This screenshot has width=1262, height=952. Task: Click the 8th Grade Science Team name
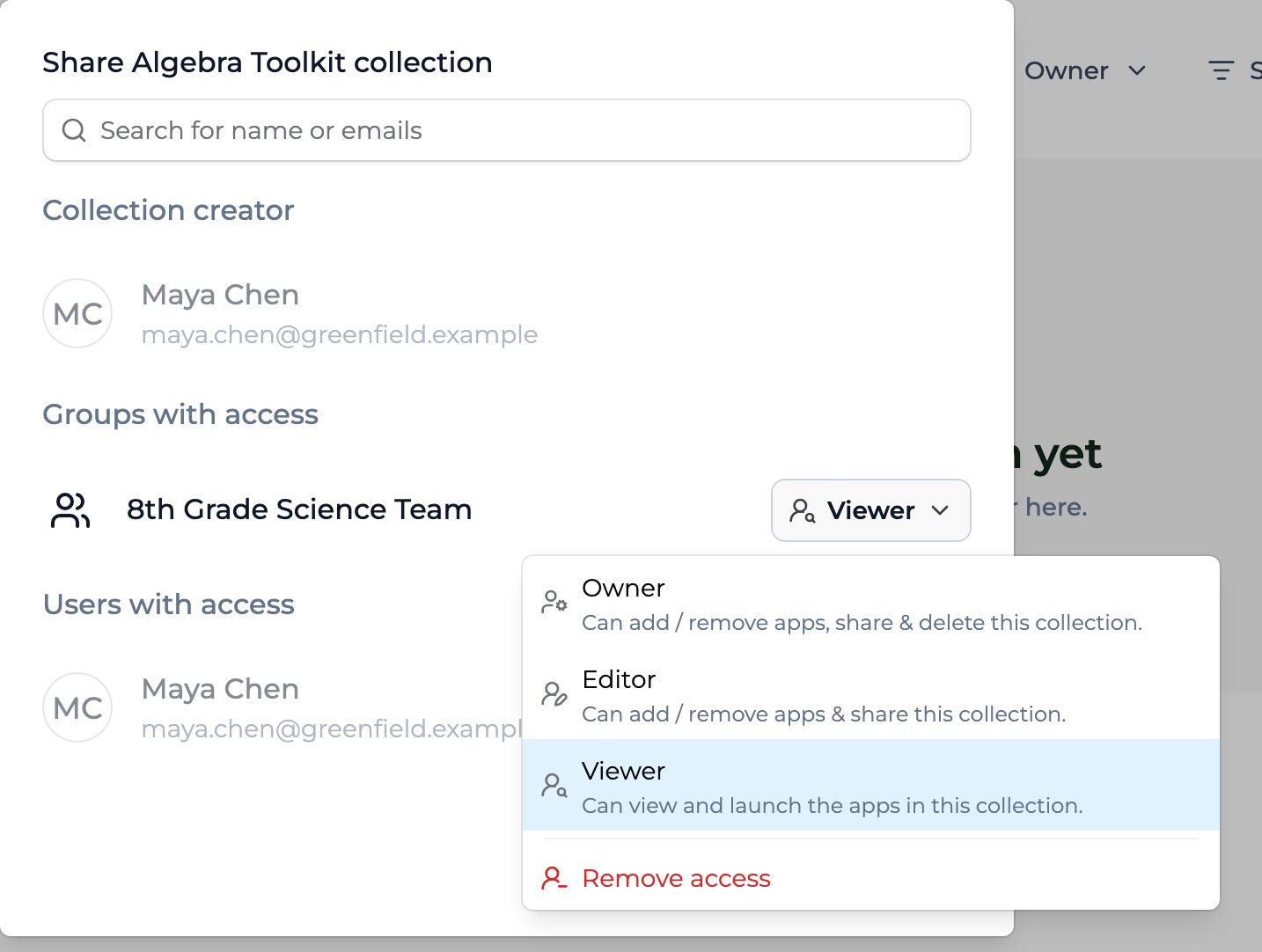tap(299, 509)
